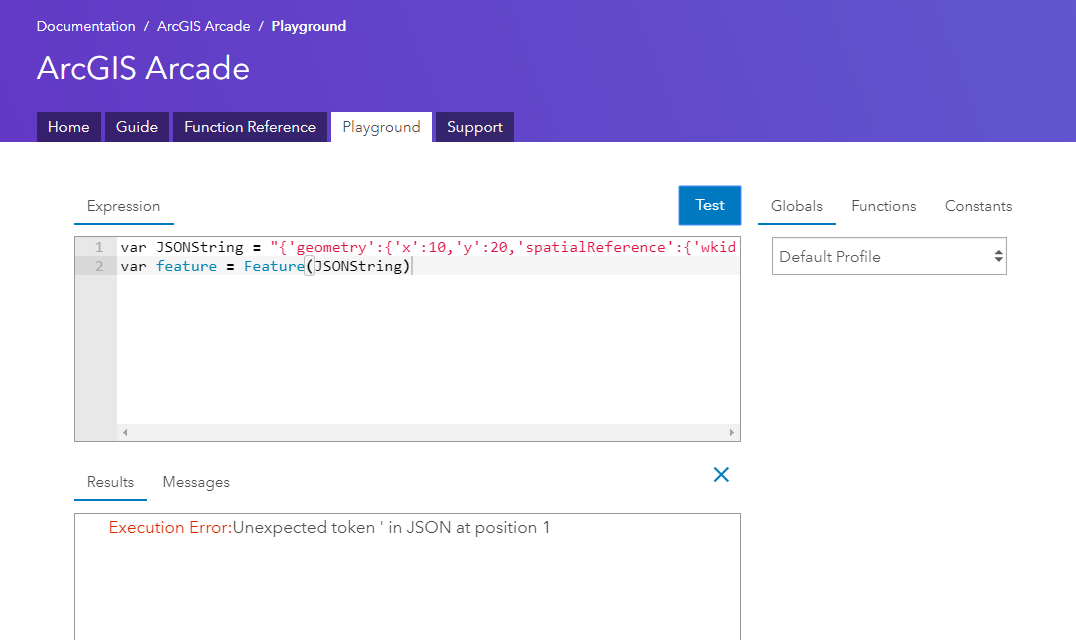
Task: Open the Guide tab
Action: (137, 127)
